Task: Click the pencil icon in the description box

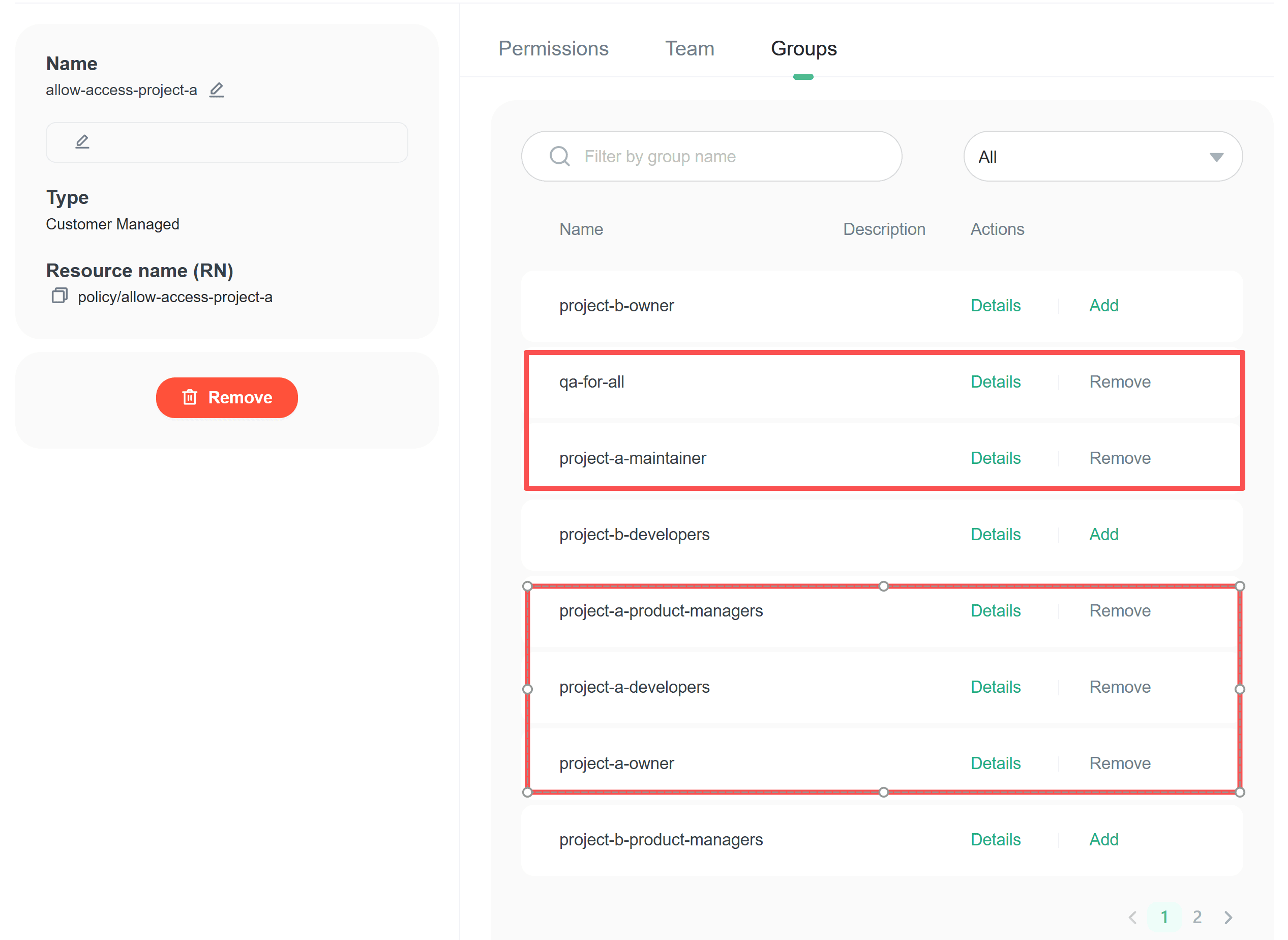Action: 82,142
